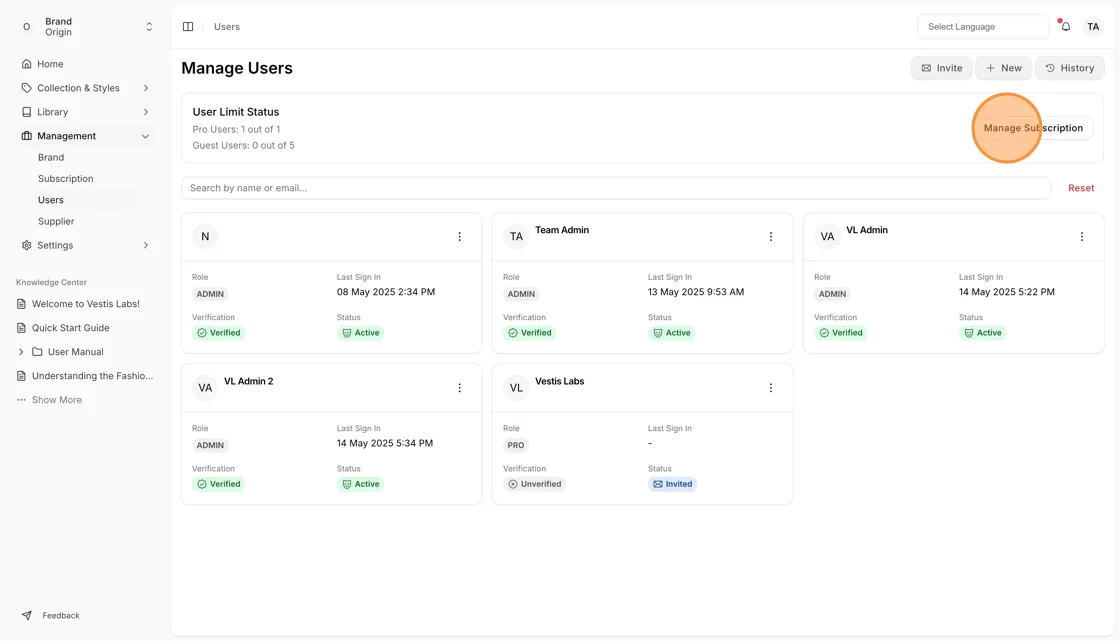Screen dimensions: 1120x641
Task: Open the notifications bell
Action: (x=1065, y=26)
